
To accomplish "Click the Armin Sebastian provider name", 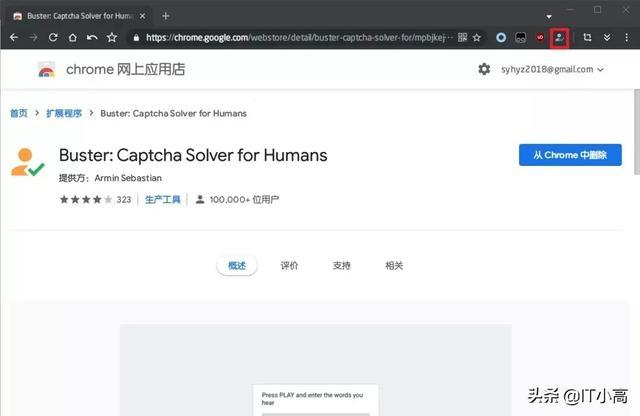I will coord(128,178).
